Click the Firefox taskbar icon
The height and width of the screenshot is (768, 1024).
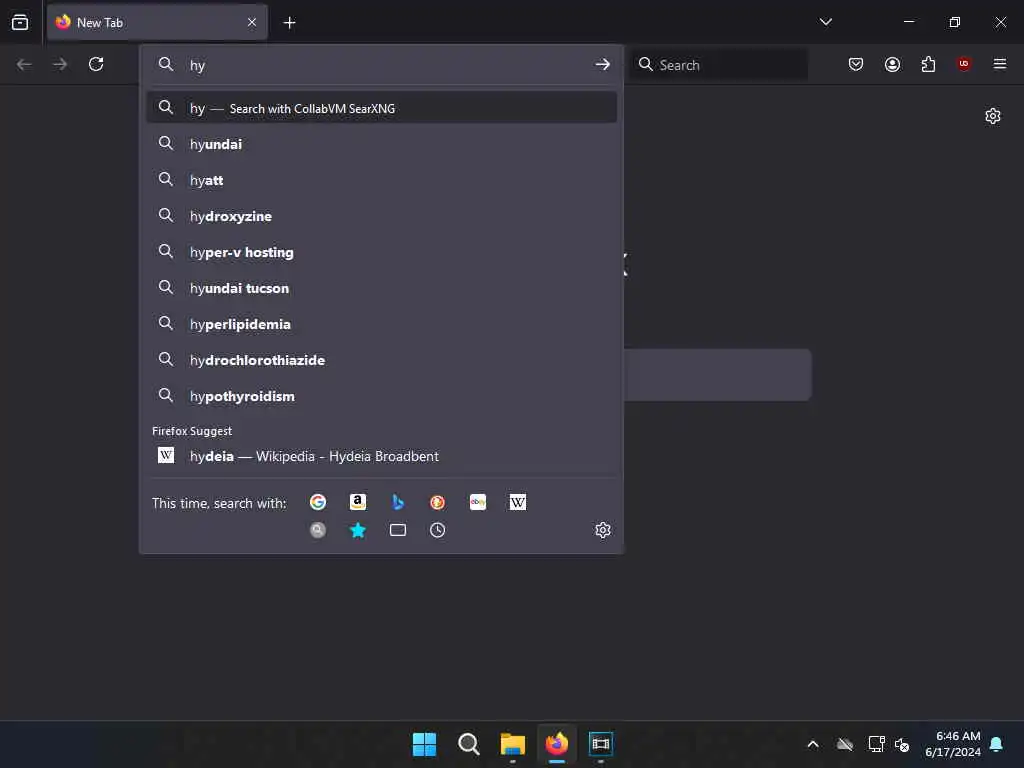coord(556,744)
